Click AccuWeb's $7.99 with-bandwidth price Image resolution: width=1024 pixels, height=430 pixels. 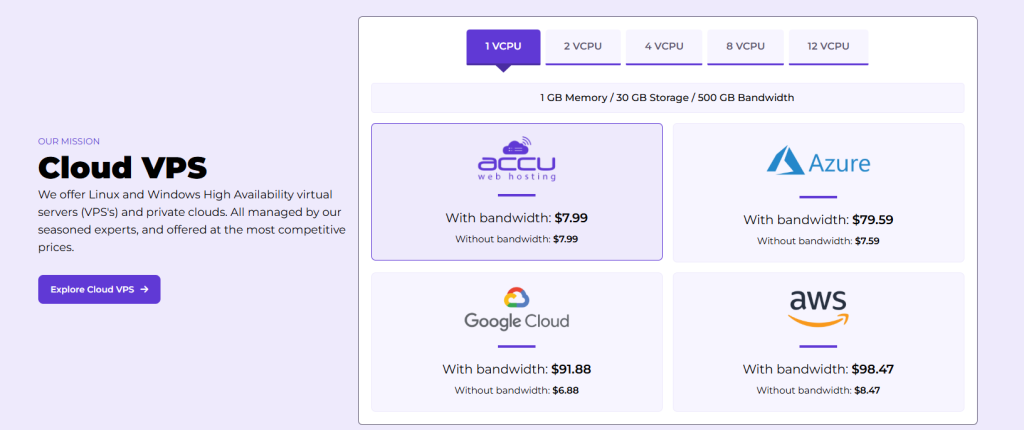pyautogui.click(x=573, y=217)
